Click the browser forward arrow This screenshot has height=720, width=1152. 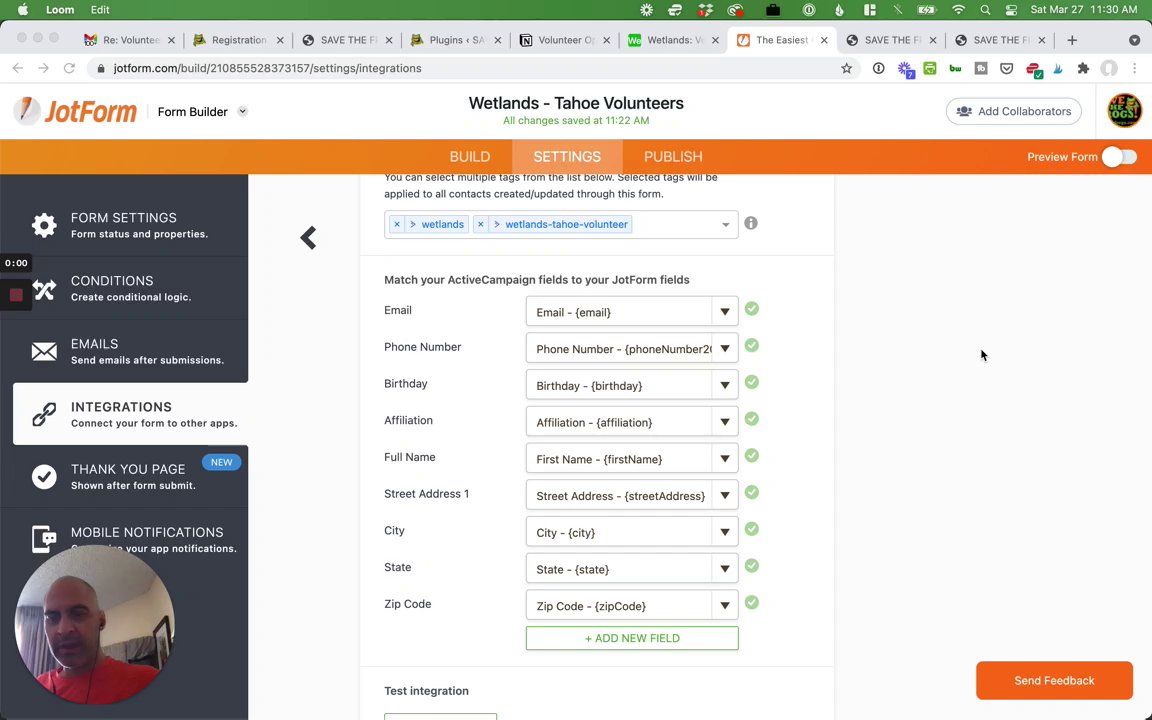(x=43, y=68)
